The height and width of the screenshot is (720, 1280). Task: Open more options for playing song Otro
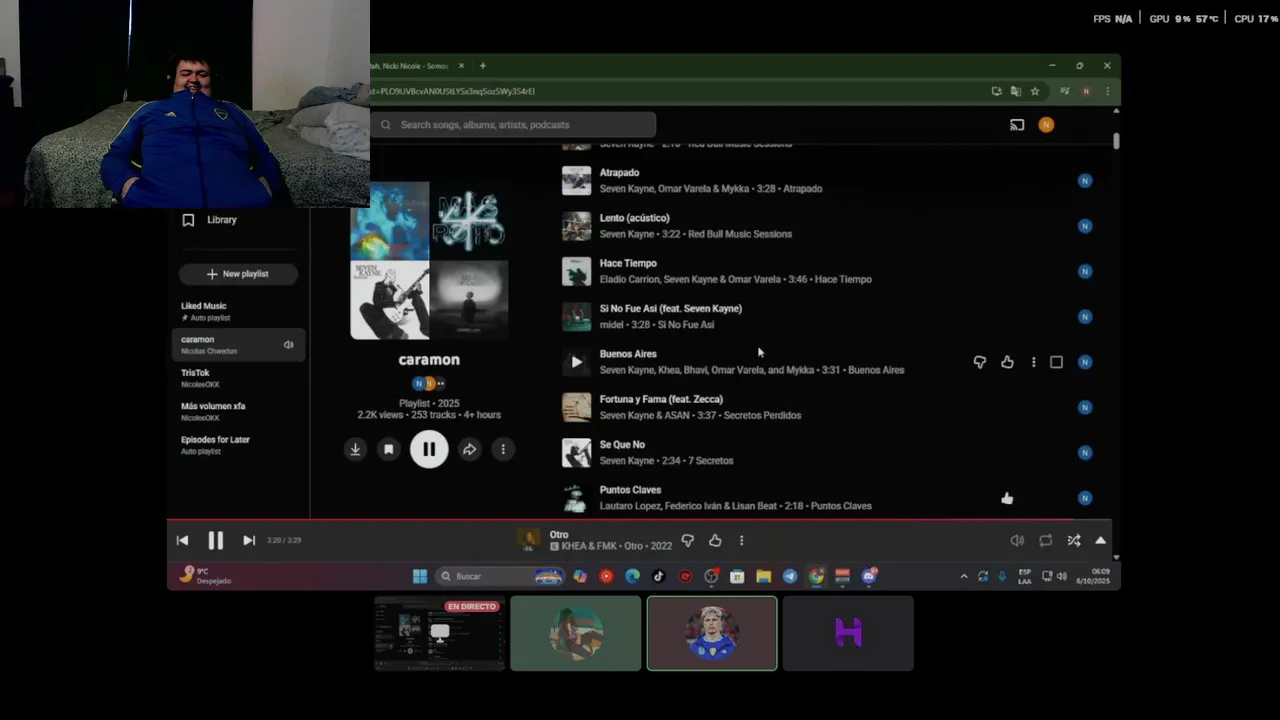point(741,540)
